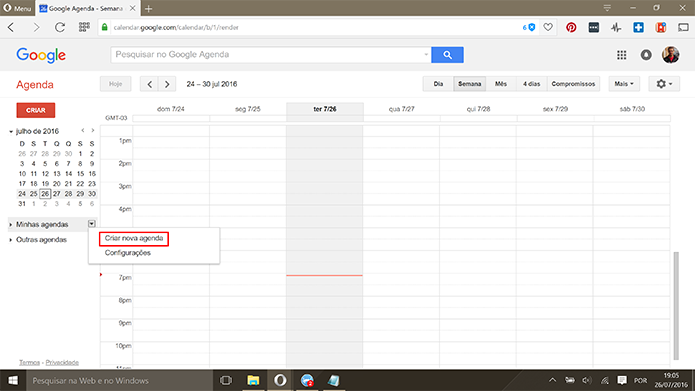
Task: Go to previous month in mini calendar
Action: click(82, 131)
